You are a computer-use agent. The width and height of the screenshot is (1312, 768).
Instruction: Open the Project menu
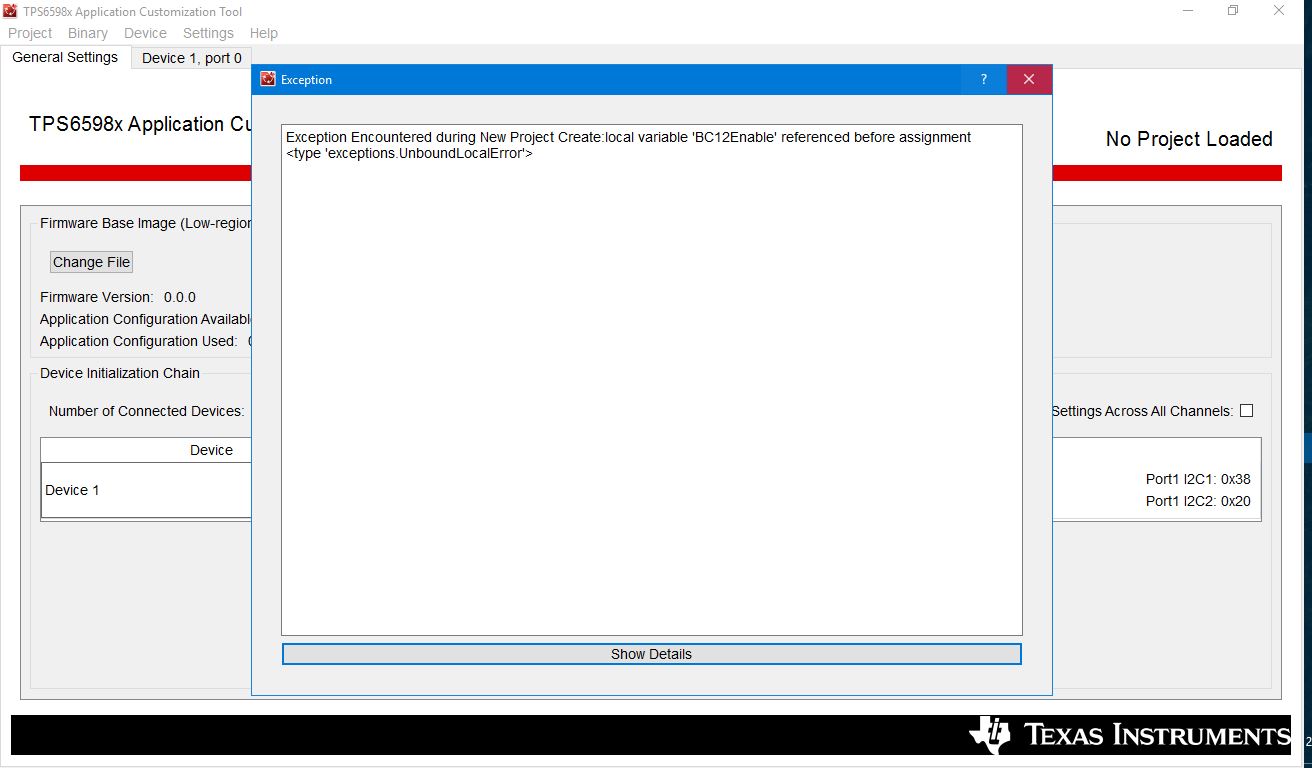click(30, 33)
